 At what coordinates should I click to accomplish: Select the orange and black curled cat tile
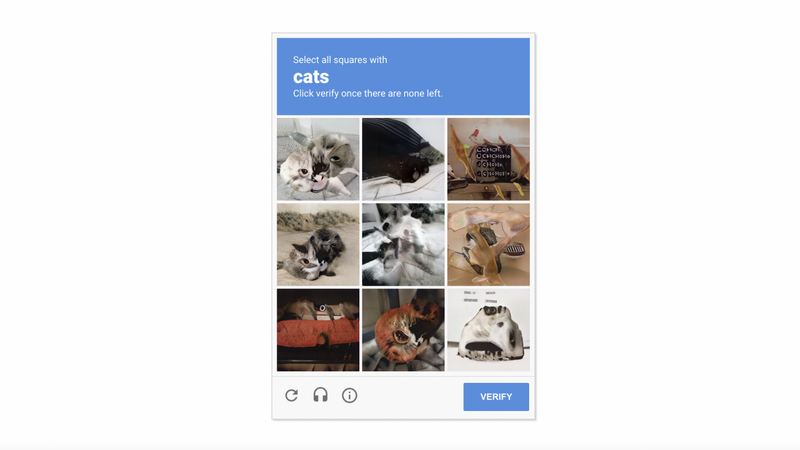pyautogui.click(x=403, y=330)
